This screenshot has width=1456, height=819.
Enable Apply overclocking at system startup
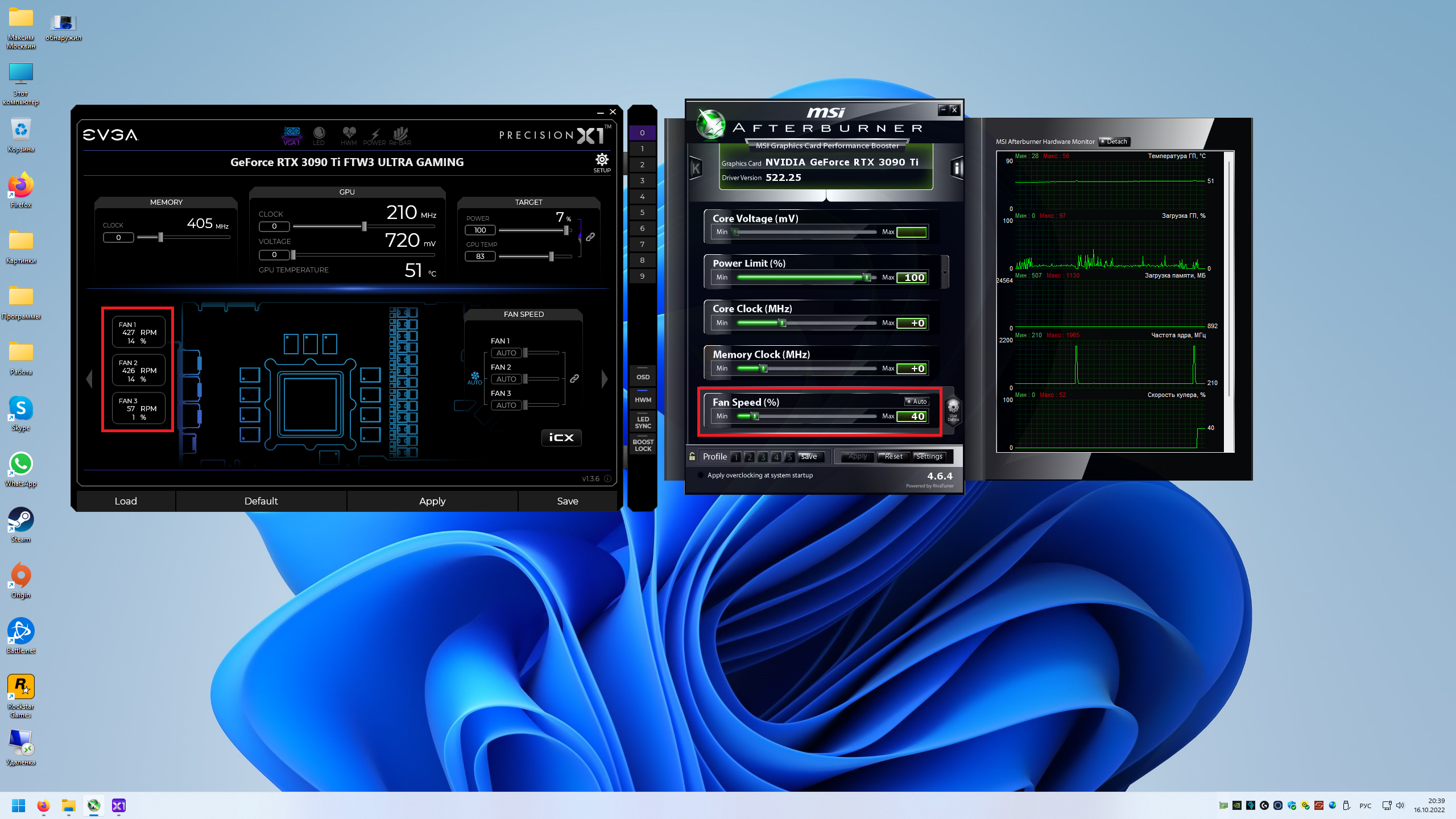(x=700, y=475)
